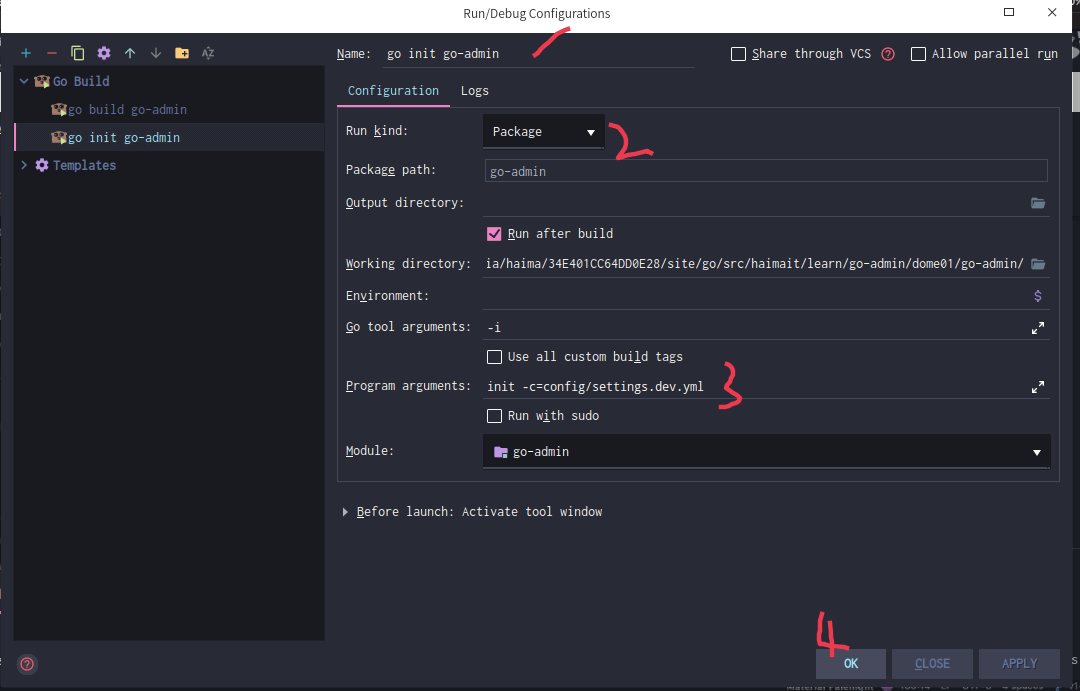
Task: Collapse the Go Build tree node
Action: [24, 81]
